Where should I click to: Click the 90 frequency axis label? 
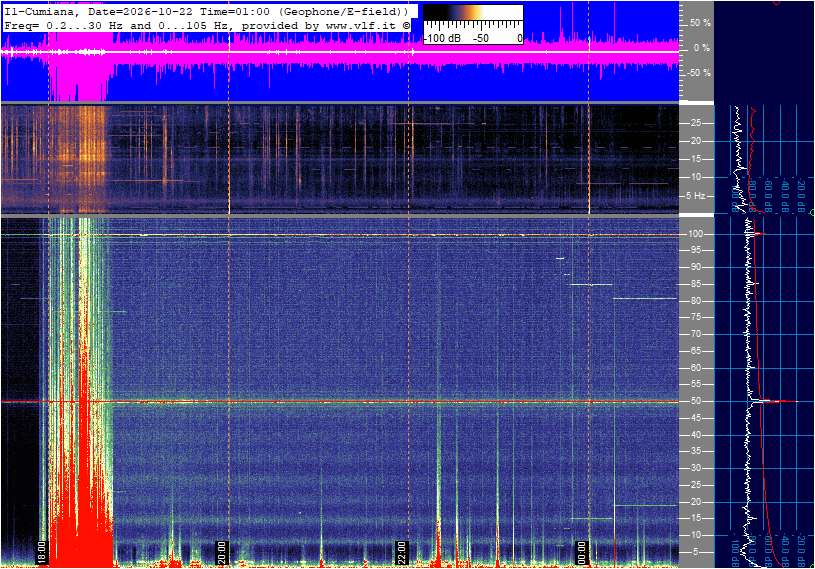pos(695,267)
